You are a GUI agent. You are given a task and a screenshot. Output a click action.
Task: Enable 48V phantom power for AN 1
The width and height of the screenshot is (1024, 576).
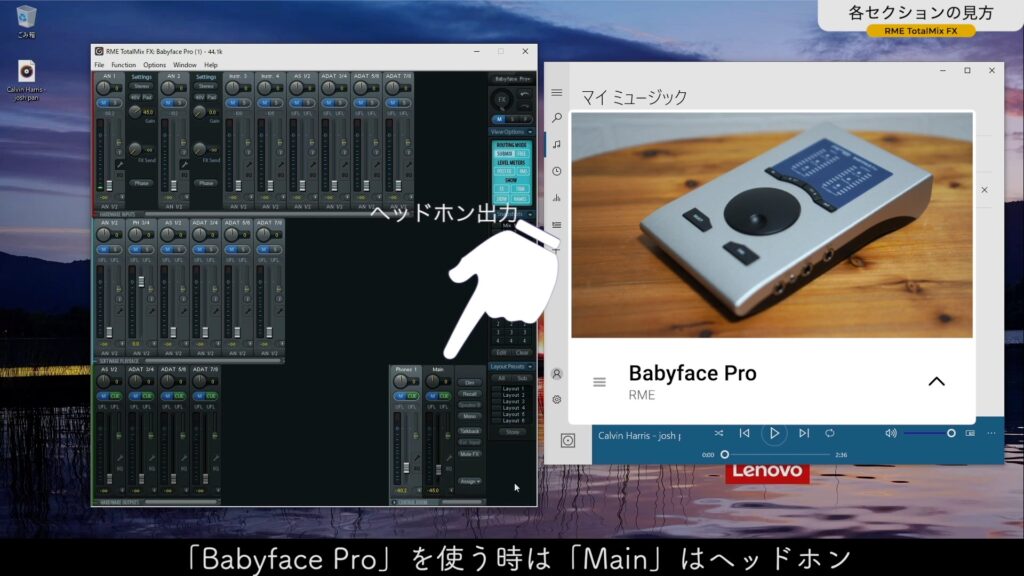pyautogui.click(x=135, y=97)
